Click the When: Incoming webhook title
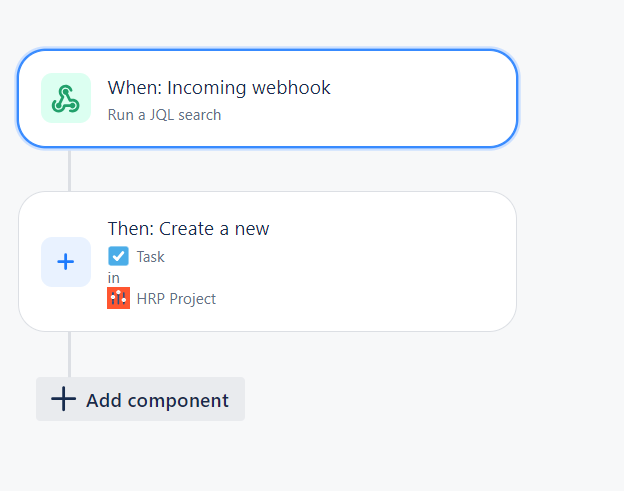This screenshot has width=624, height=491. click(219, 88)
